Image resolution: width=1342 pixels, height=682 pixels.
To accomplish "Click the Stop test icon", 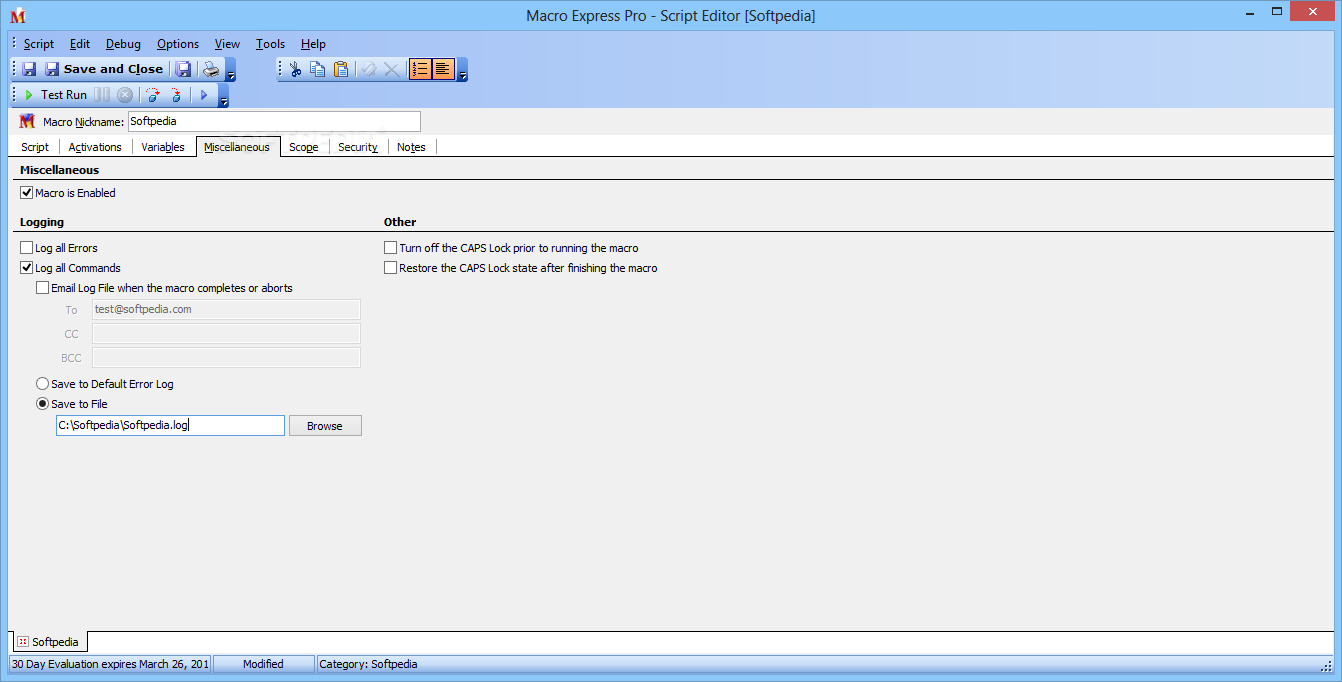I will 125,95.
